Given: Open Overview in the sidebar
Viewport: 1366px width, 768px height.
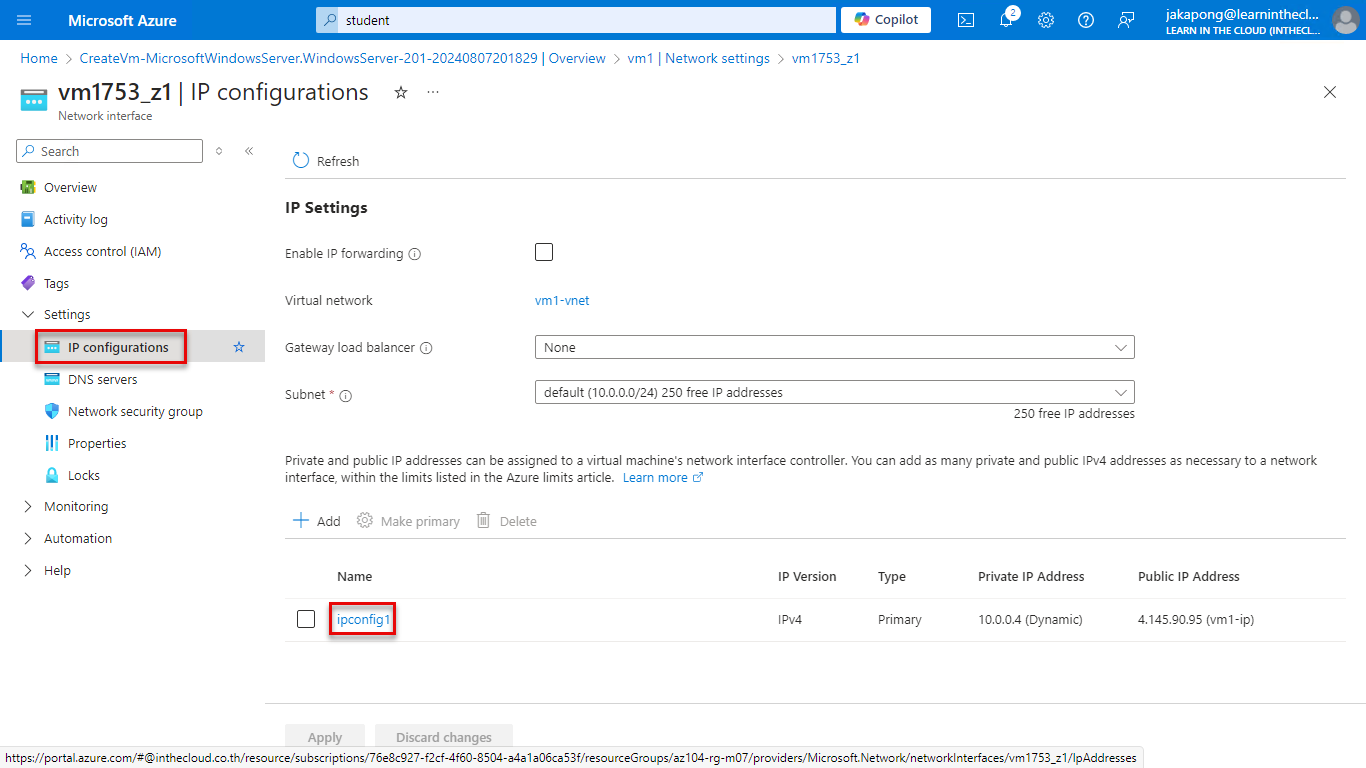Looking at the screenshot, I should pos(70,187).
